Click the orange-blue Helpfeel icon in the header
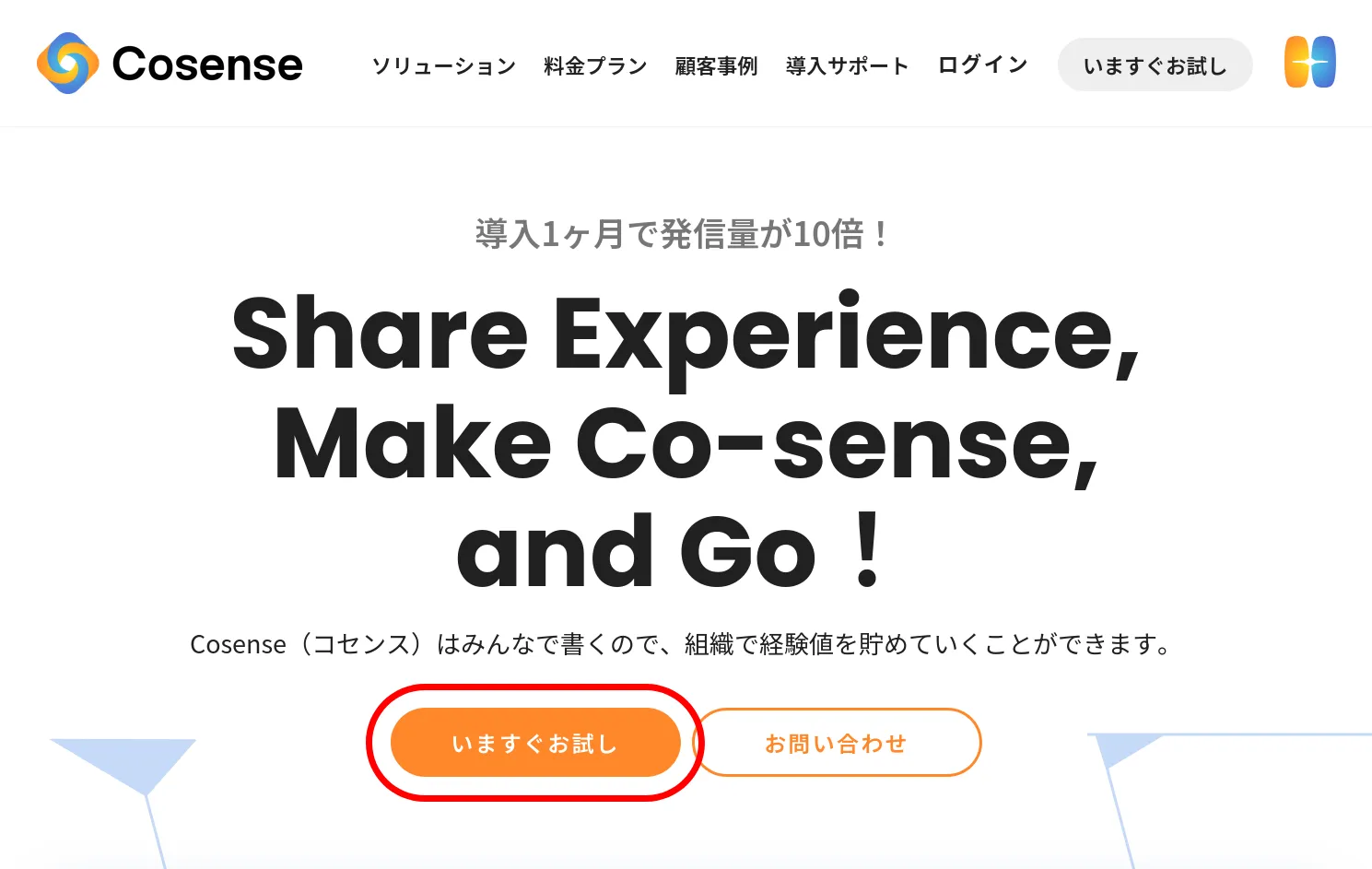Screen dimensions: 1372x869 [x=1309, y=63]
